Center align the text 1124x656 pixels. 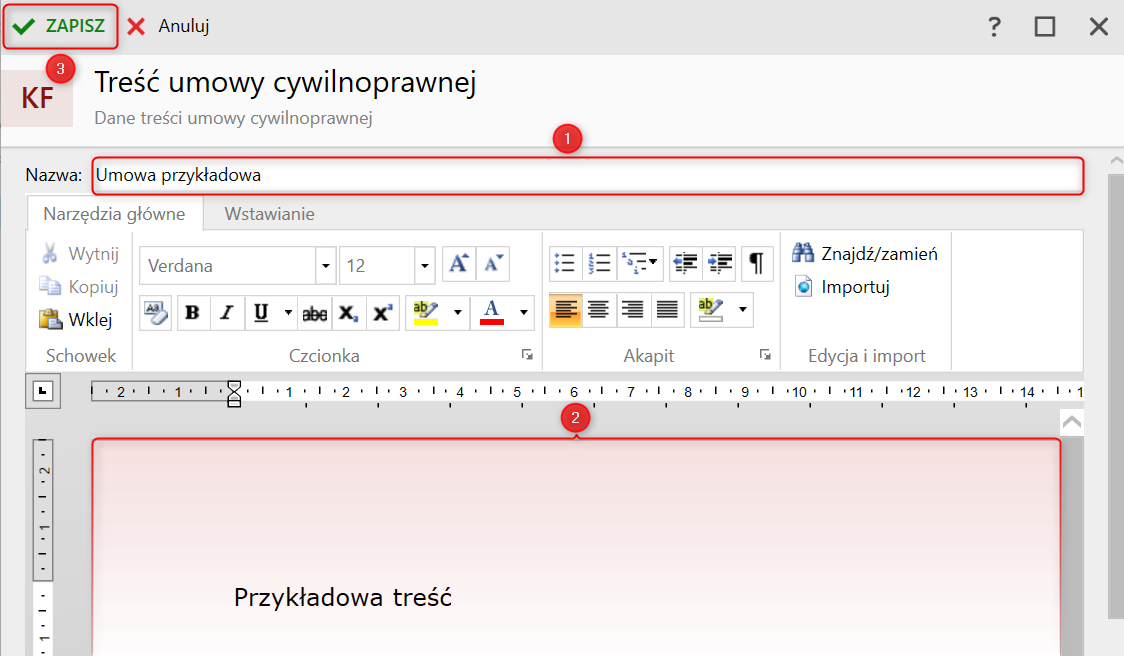coord(599,310)
